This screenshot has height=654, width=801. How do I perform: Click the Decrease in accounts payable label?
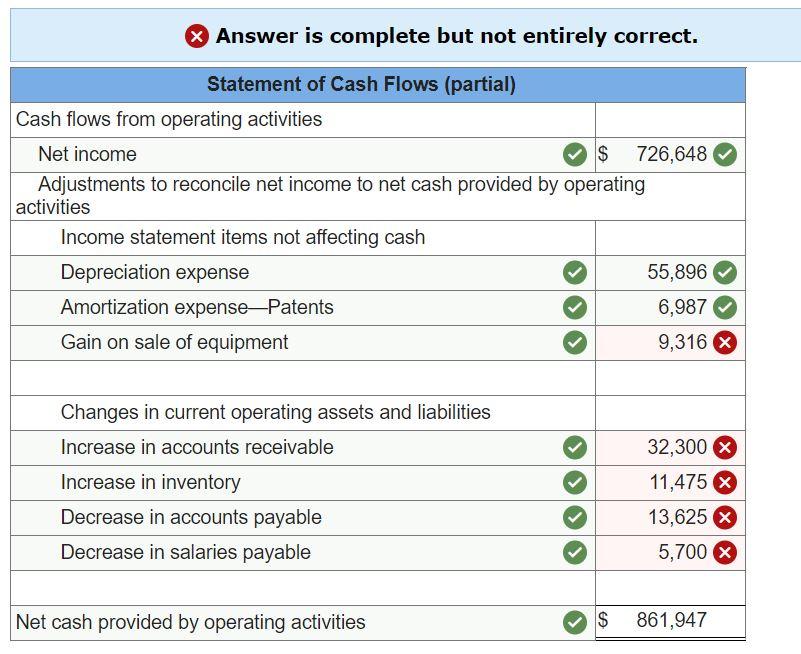[188, 517]
